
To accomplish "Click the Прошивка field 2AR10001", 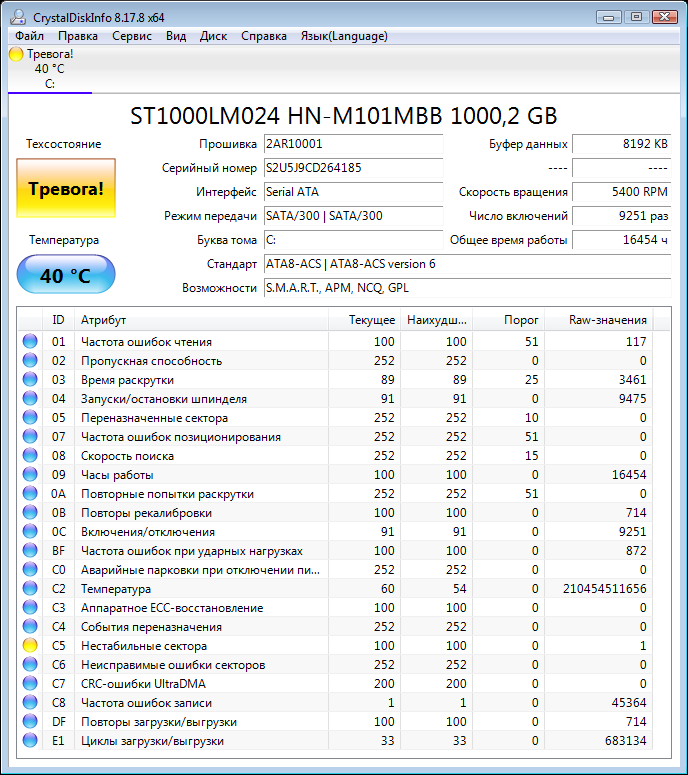I will click(353, 144).
